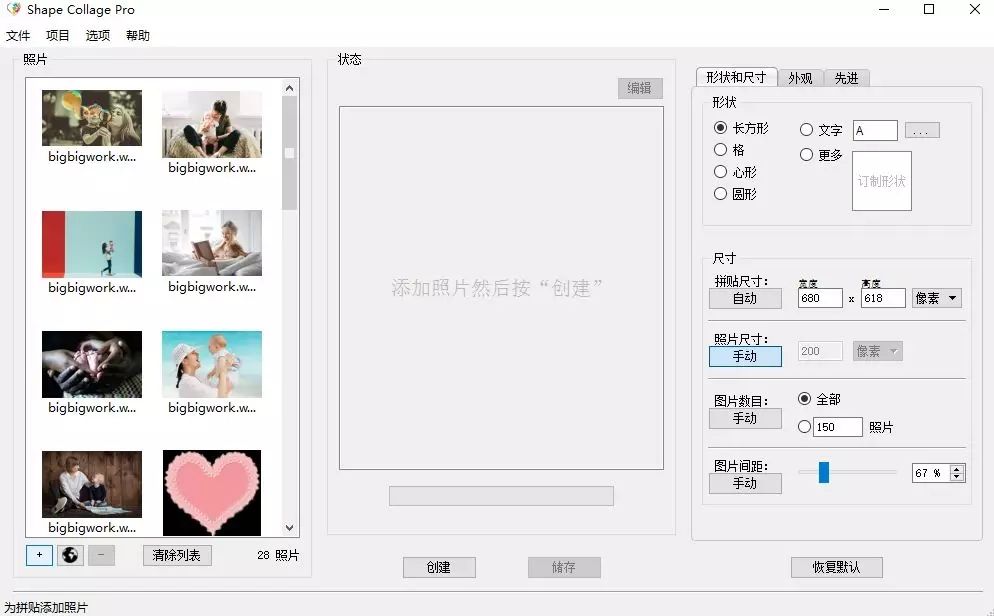The width and height of the screenshot is (994, 616).
Task: Select the mother holding baby on bed thumbnail
Action: coord(212,124)
